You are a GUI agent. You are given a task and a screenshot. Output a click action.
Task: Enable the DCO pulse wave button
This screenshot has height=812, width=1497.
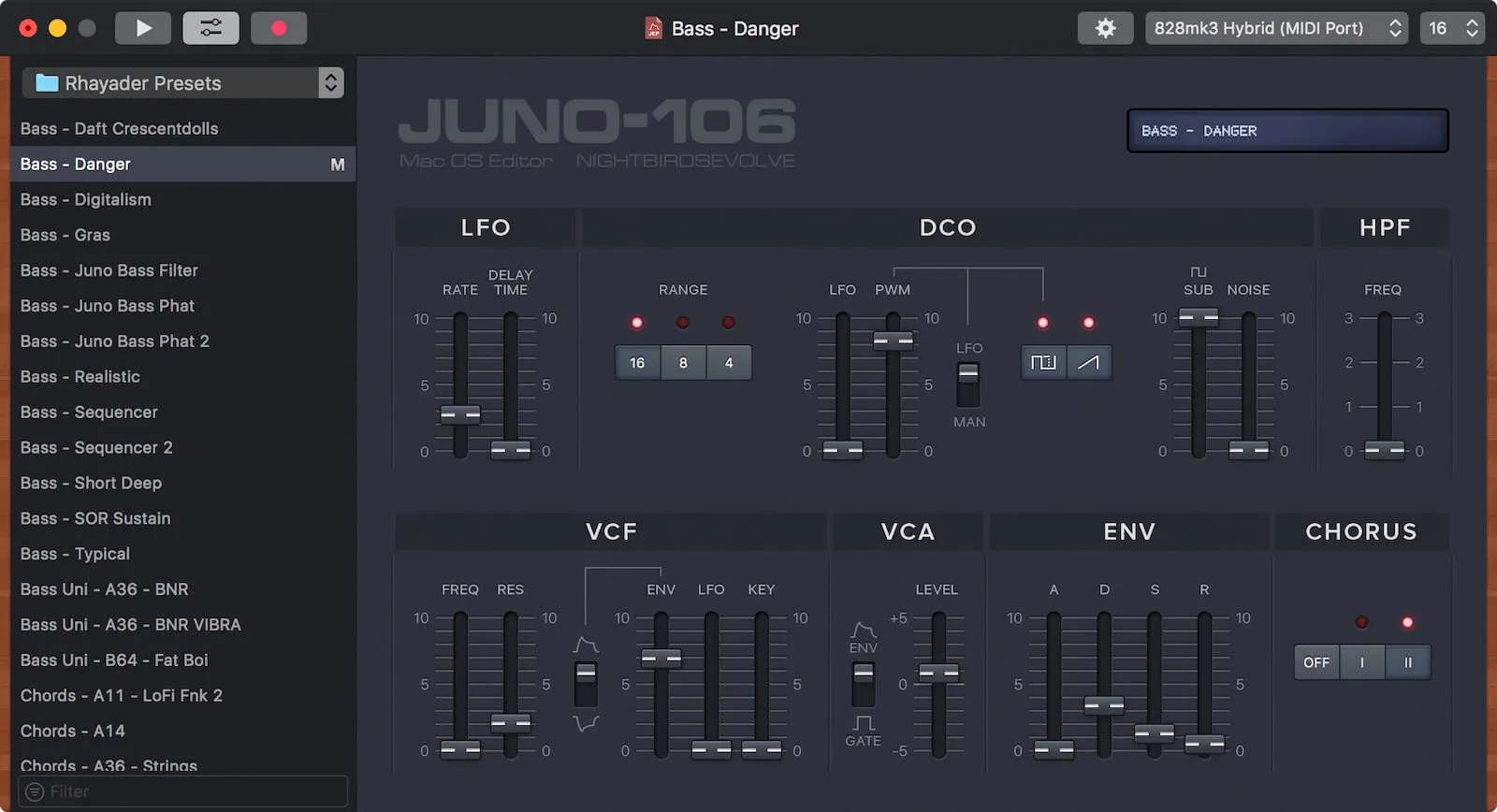(1042, 362)
